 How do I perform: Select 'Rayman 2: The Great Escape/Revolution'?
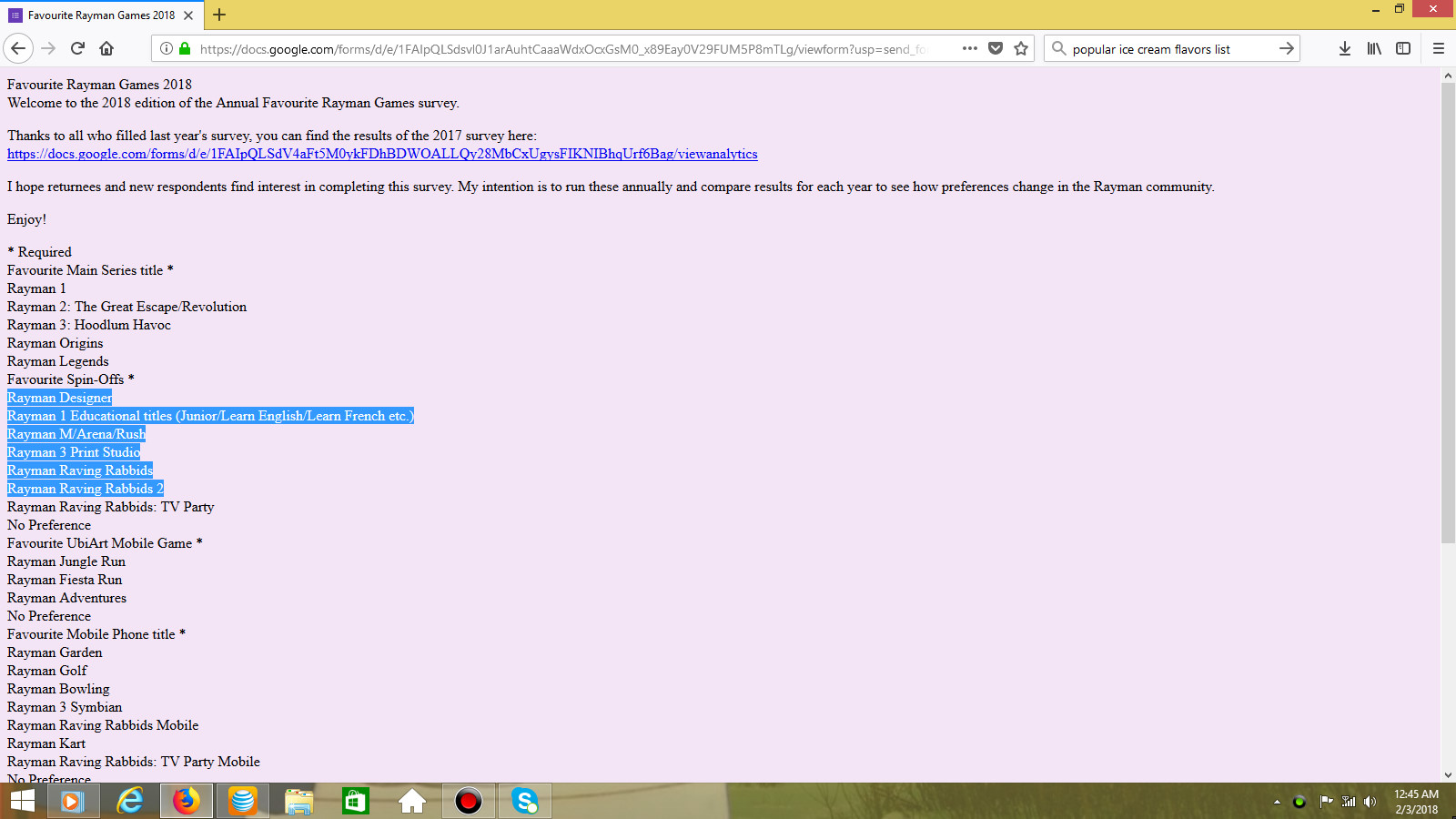tap(126, 307)
